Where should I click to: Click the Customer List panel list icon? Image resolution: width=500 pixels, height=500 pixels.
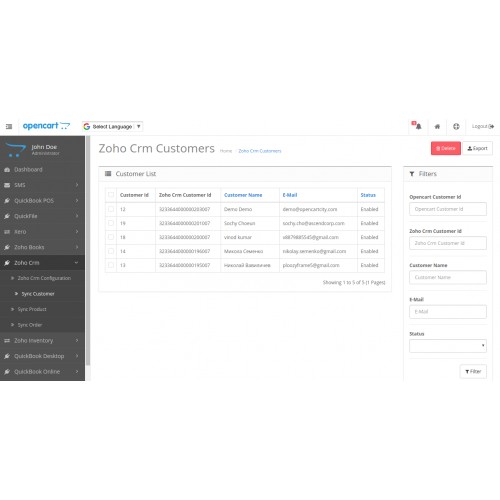[x=108, y=174]
